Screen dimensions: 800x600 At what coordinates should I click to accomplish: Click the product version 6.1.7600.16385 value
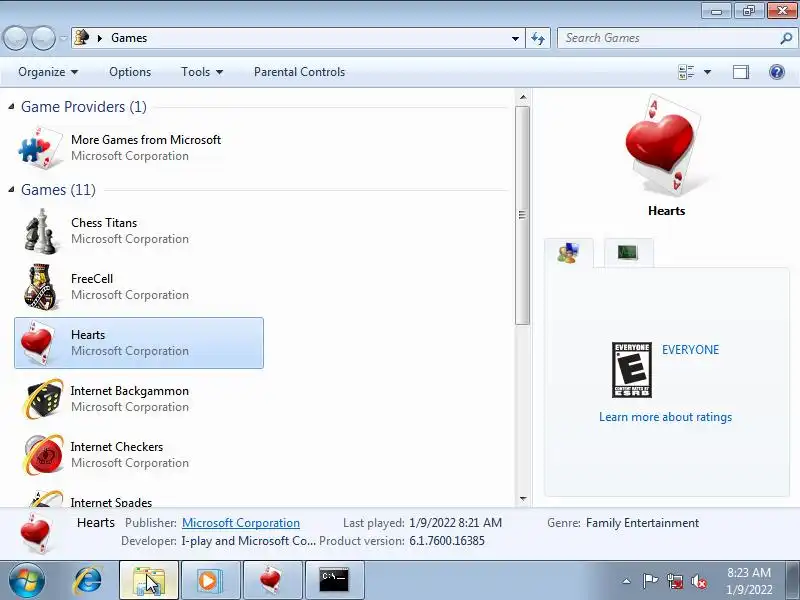click(447, 541)
